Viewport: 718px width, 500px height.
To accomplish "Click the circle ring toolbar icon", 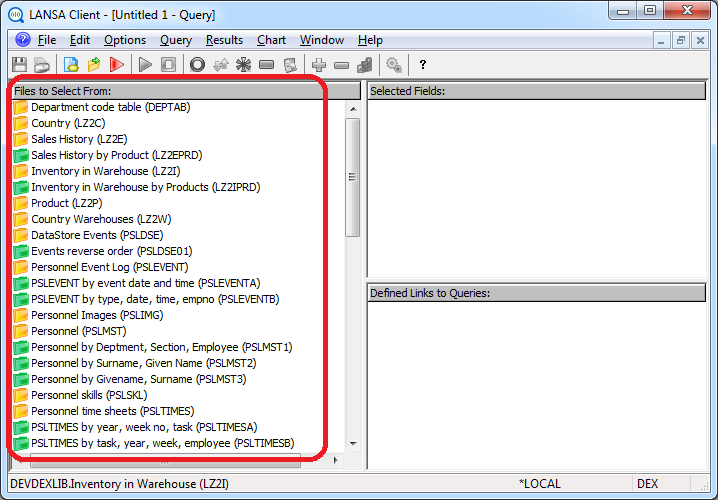I will click(197, 65).
